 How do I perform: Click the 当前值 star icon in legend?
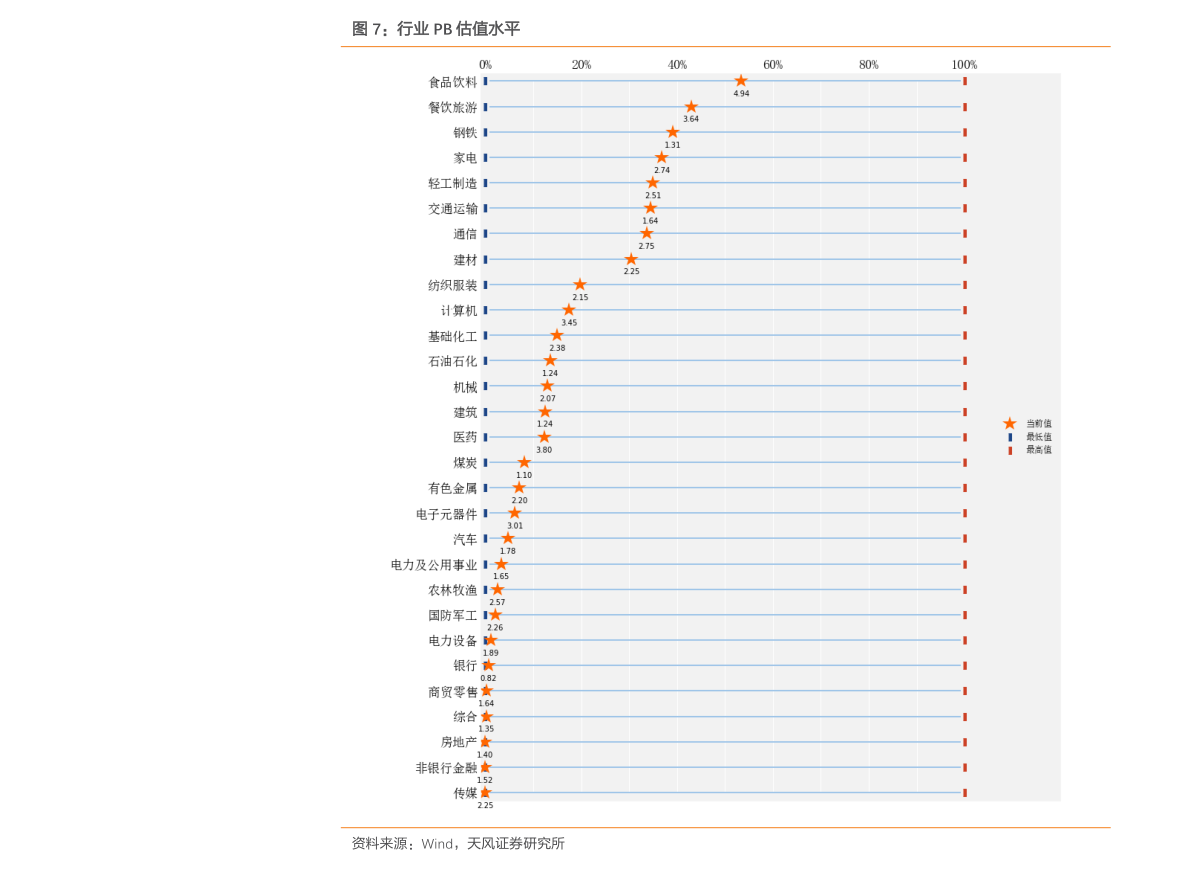point(1010,424)
